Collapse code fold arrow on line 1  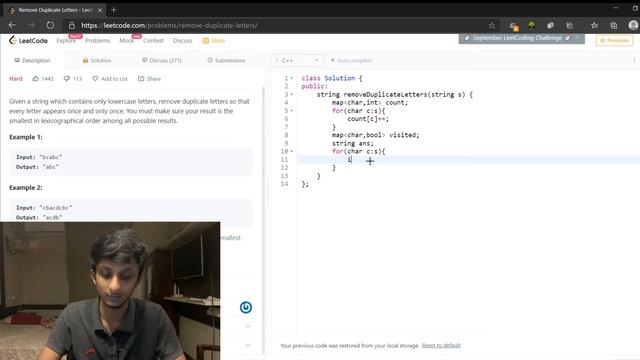[292, 78]
